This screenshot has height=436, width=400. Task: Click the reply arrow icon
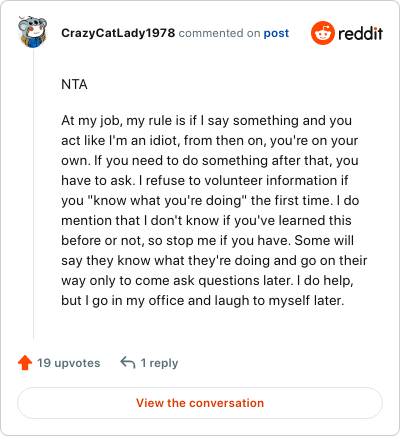128,362
